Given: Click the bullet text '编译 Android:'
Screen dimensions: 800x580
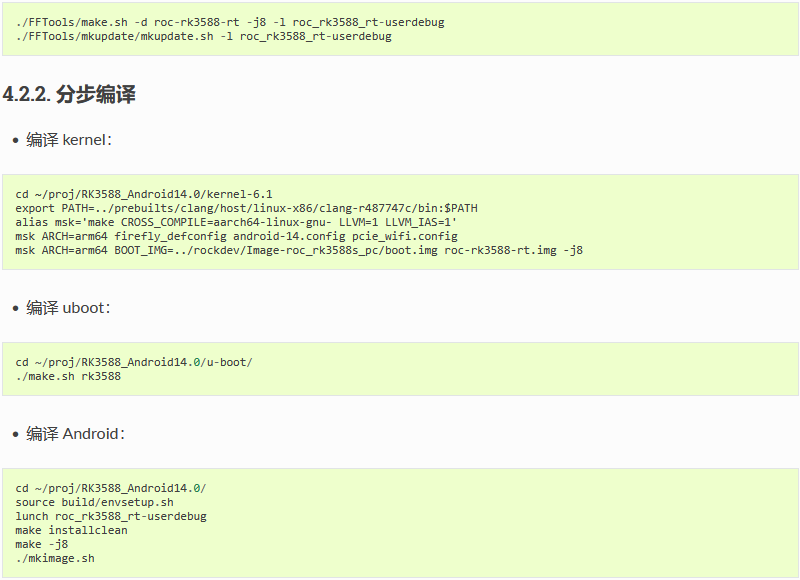Looking at the screenshot, I should click(76, 434).
